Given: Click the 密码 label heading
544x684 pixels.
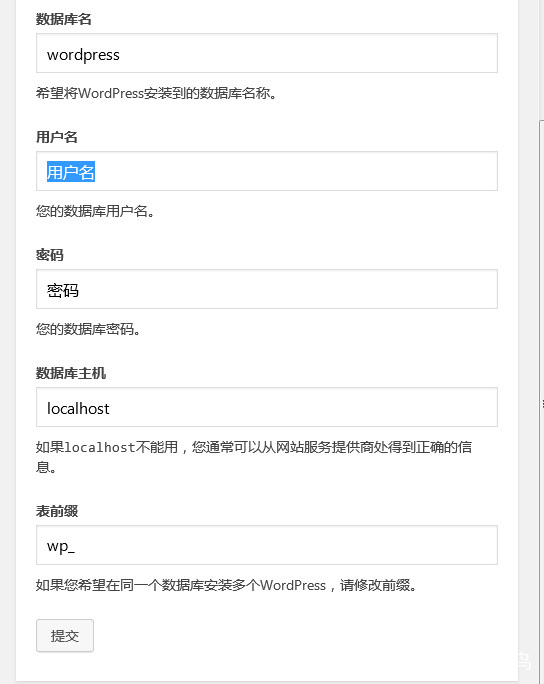Looking at the screenshot, I should (50, 255).
